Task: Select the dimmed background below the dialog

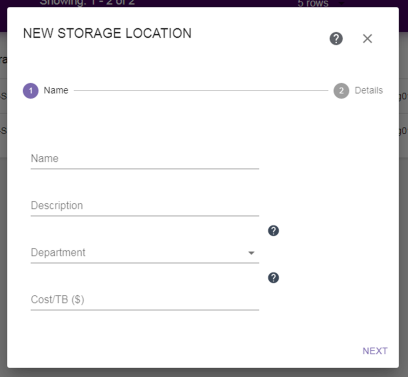Action: 204,373
